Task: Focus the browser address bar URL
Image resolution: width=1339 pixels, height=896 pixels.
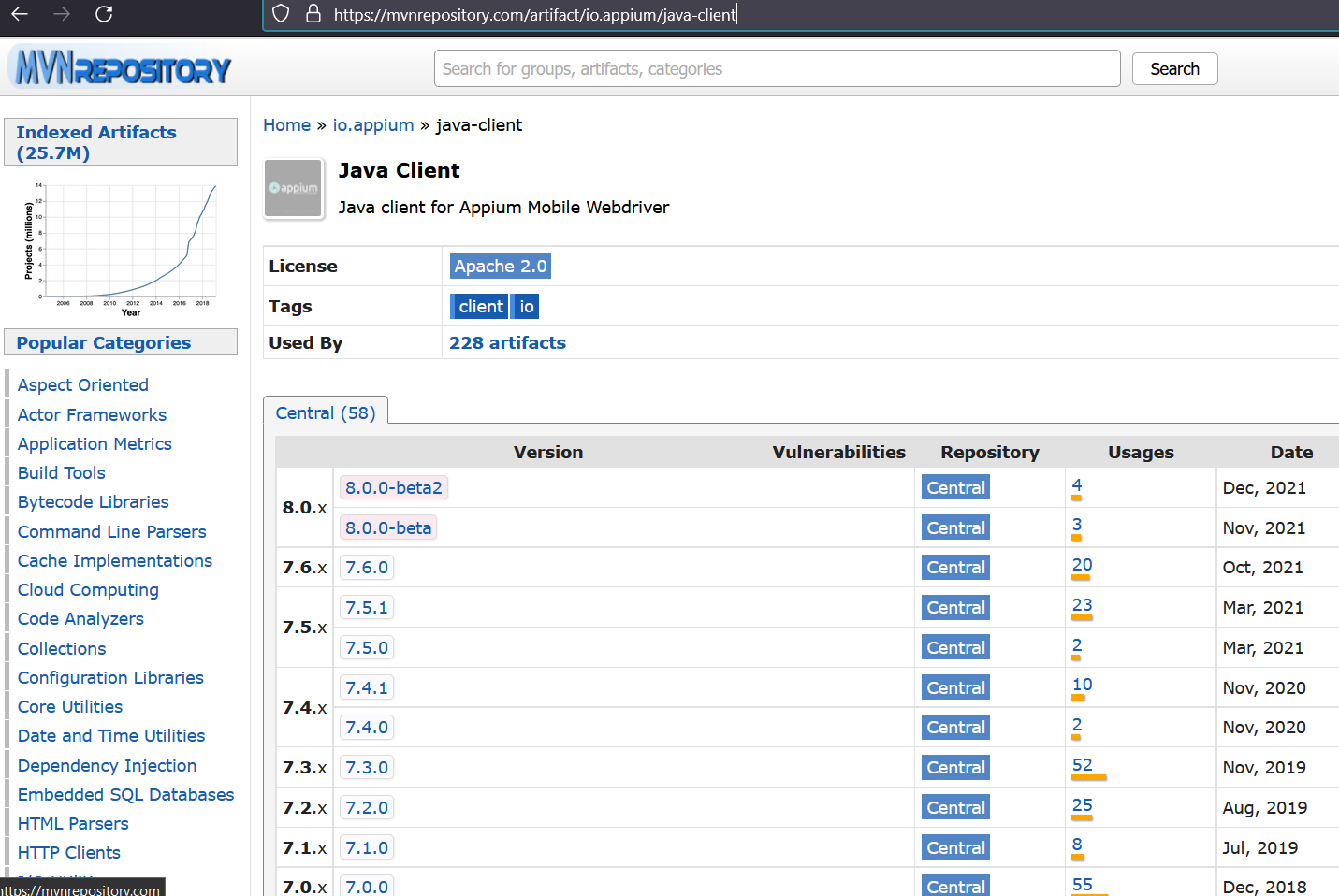Action: [535, 15]
